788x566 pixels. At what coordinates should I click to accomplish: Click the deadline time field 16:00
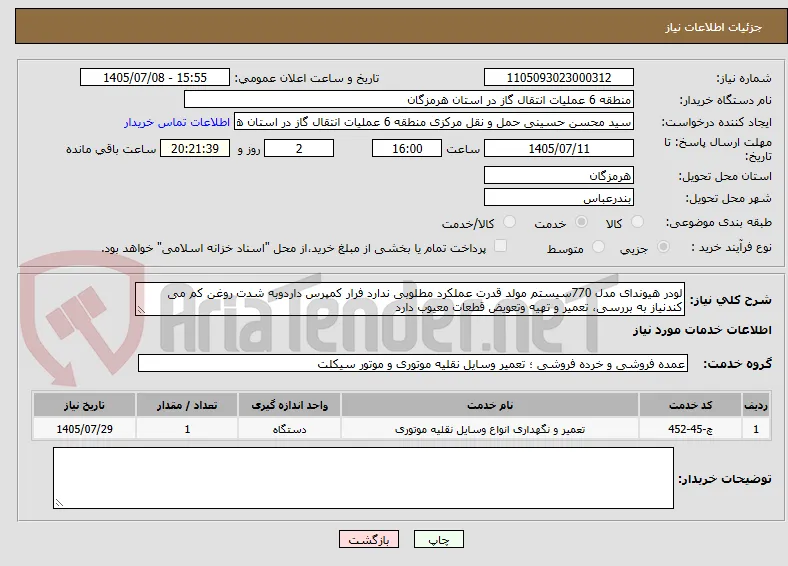(407, 148)
